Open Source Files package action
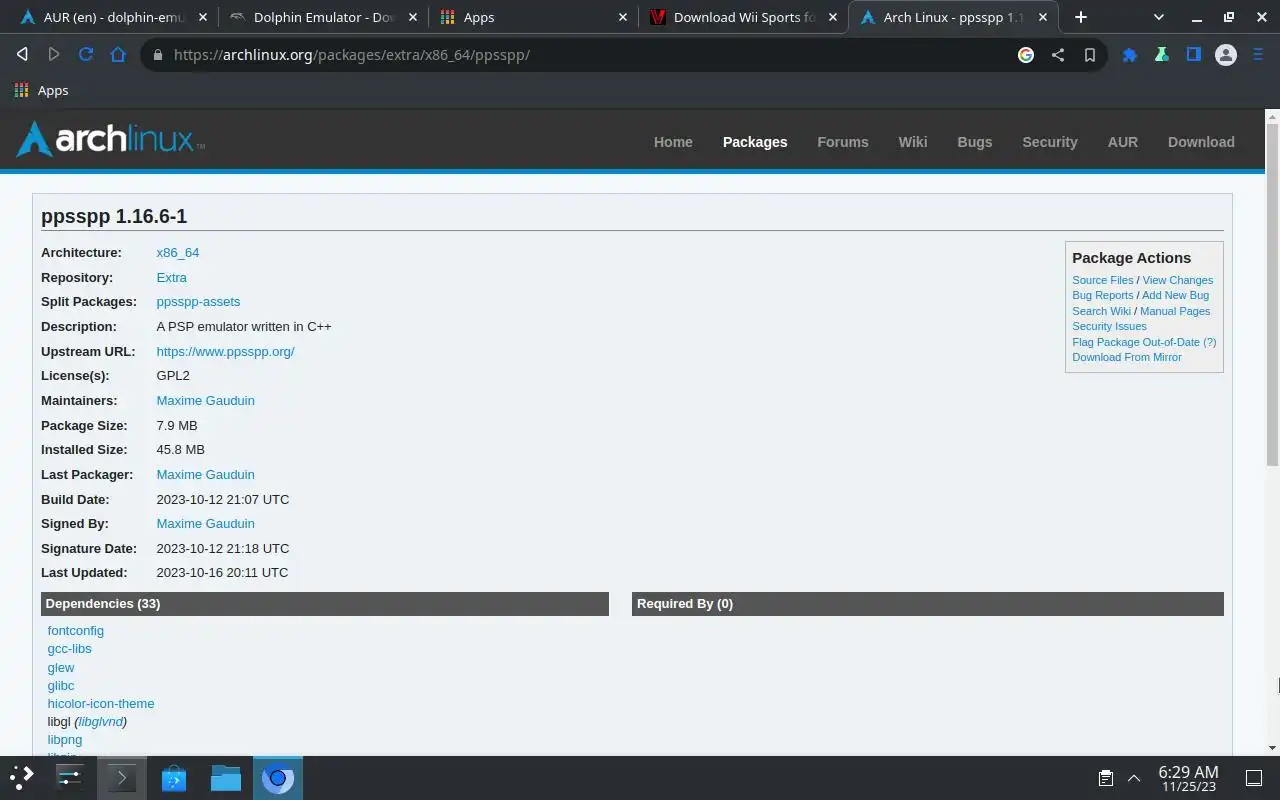This screenshot has width=1280, height=800. (x=1103, y=280)
